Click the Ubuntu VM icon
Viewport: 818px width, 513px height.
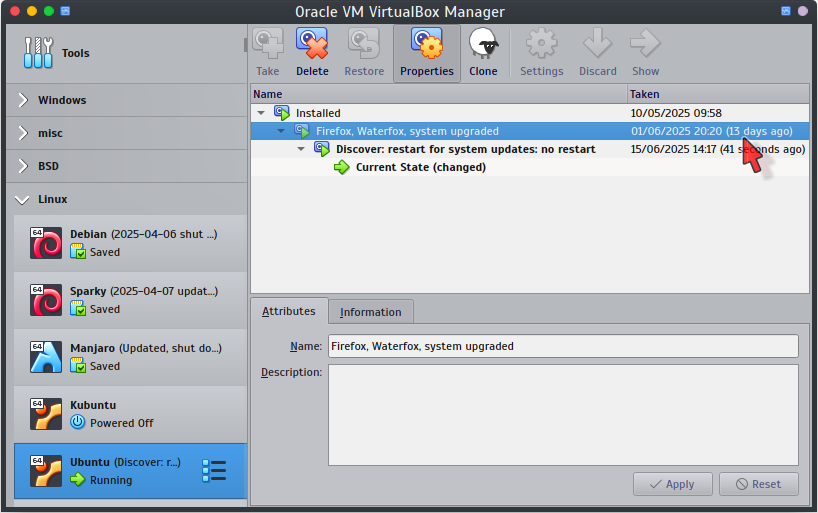pos(46,471)
